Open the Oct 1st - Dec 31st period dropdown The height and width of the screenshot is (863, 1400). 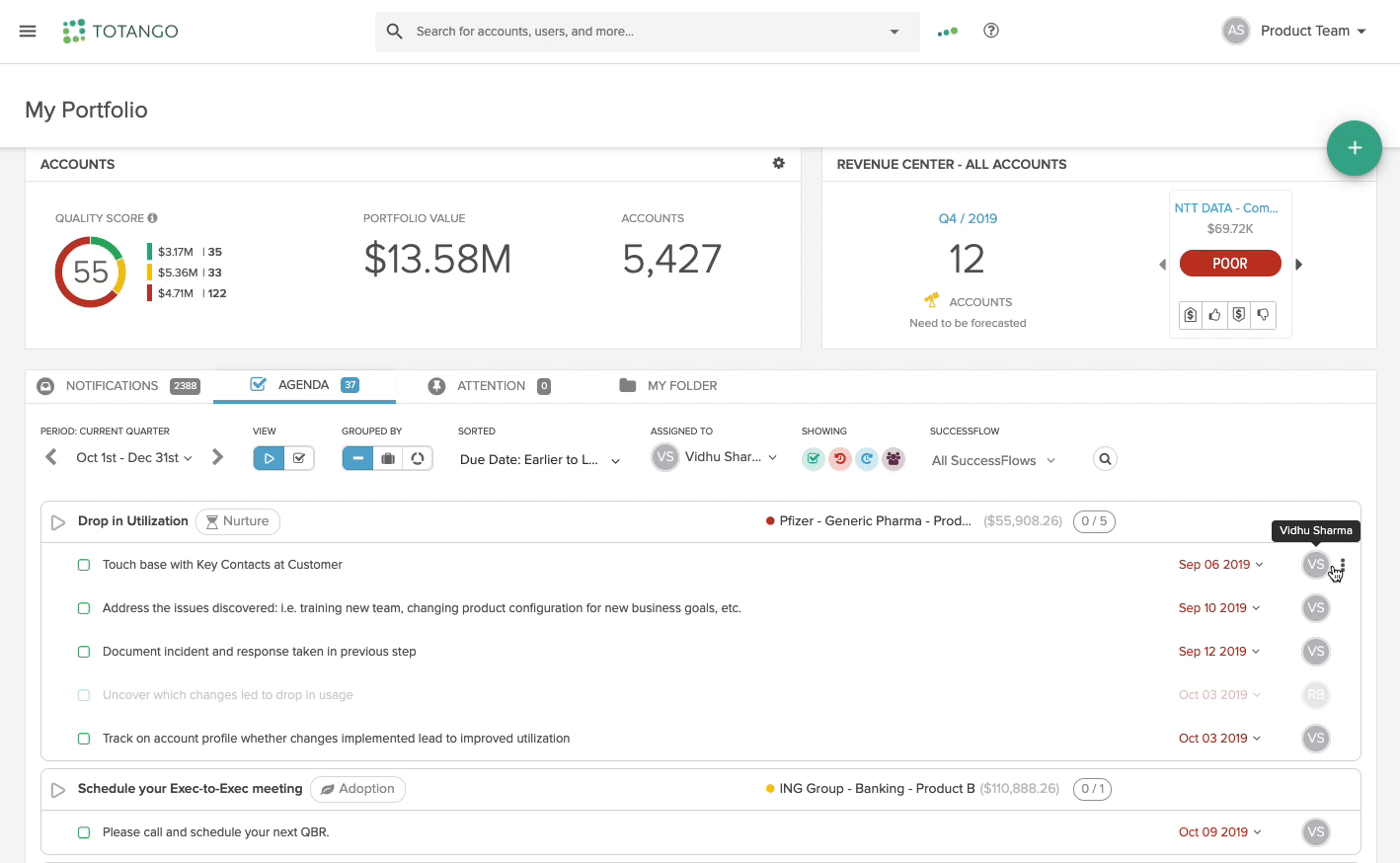tap(134, 457)
